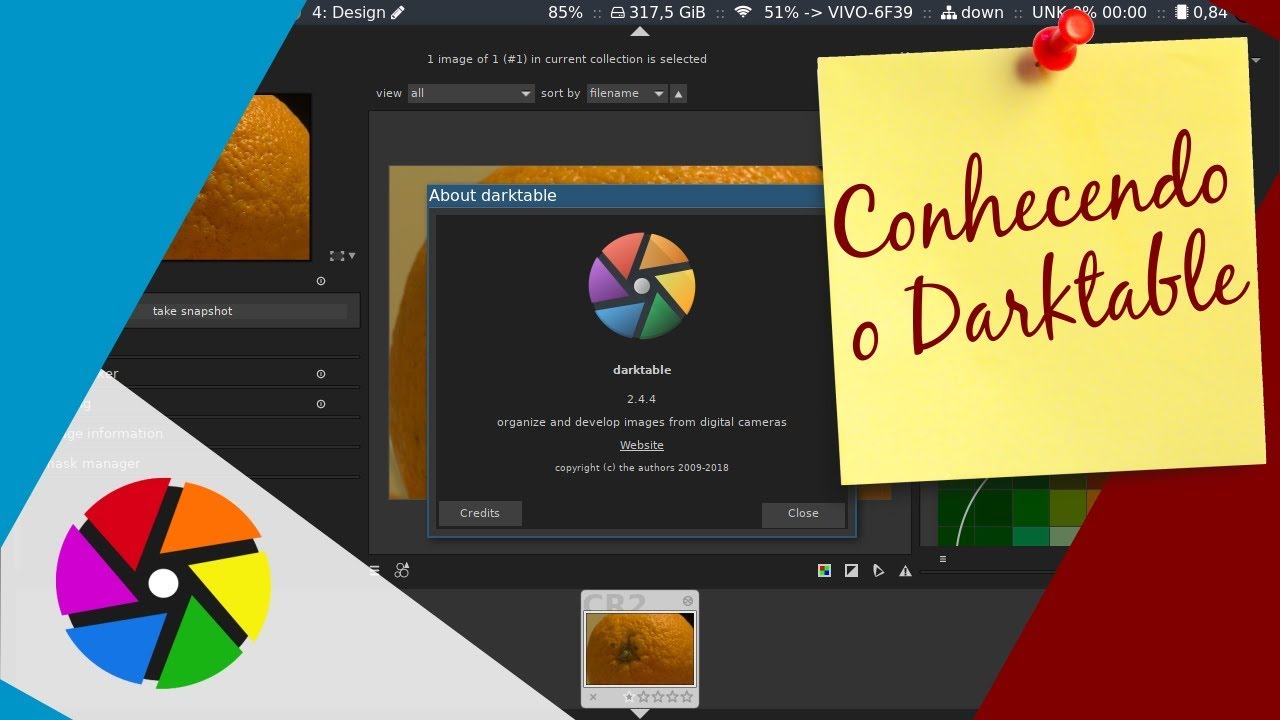Screen dimensions: 1280x720
Task: Switch to the 4: Design workspace
Action: pos(358,12)
